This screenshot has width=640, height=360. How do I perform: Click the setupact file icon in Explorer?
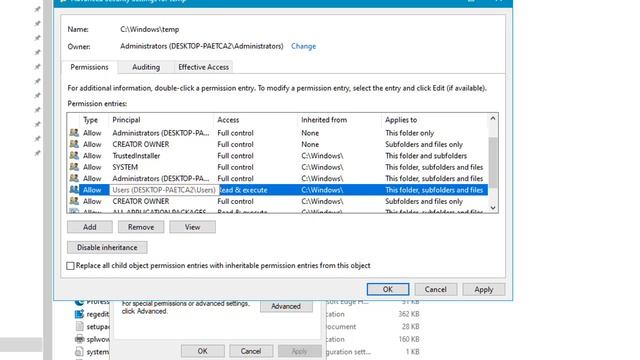pyautogui.click(x=79, y=327)
